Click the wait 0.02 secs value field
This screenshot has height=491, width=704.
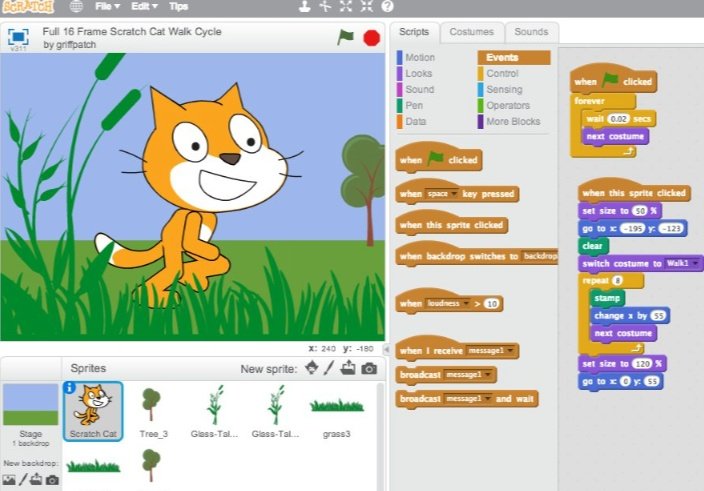pos(619,119)
